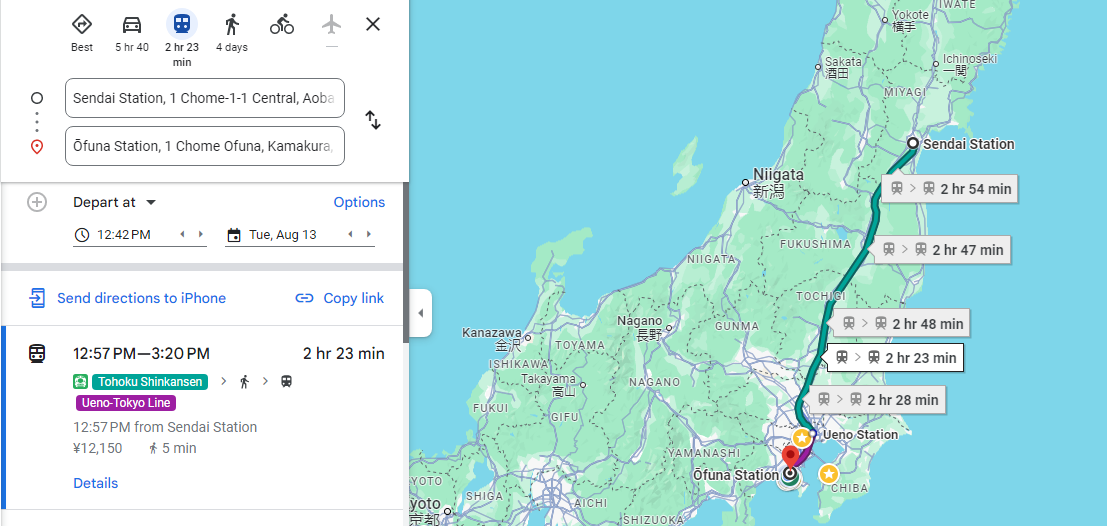
Task: Reverse starting point and destination
Action: 373,120
